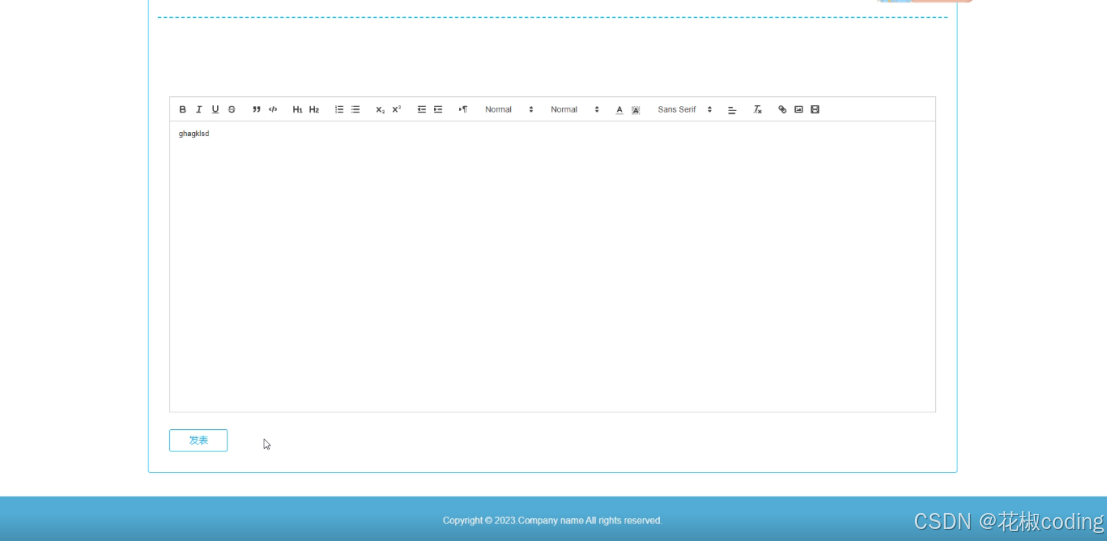Open the text alignment picker

(x=732, y=110)
